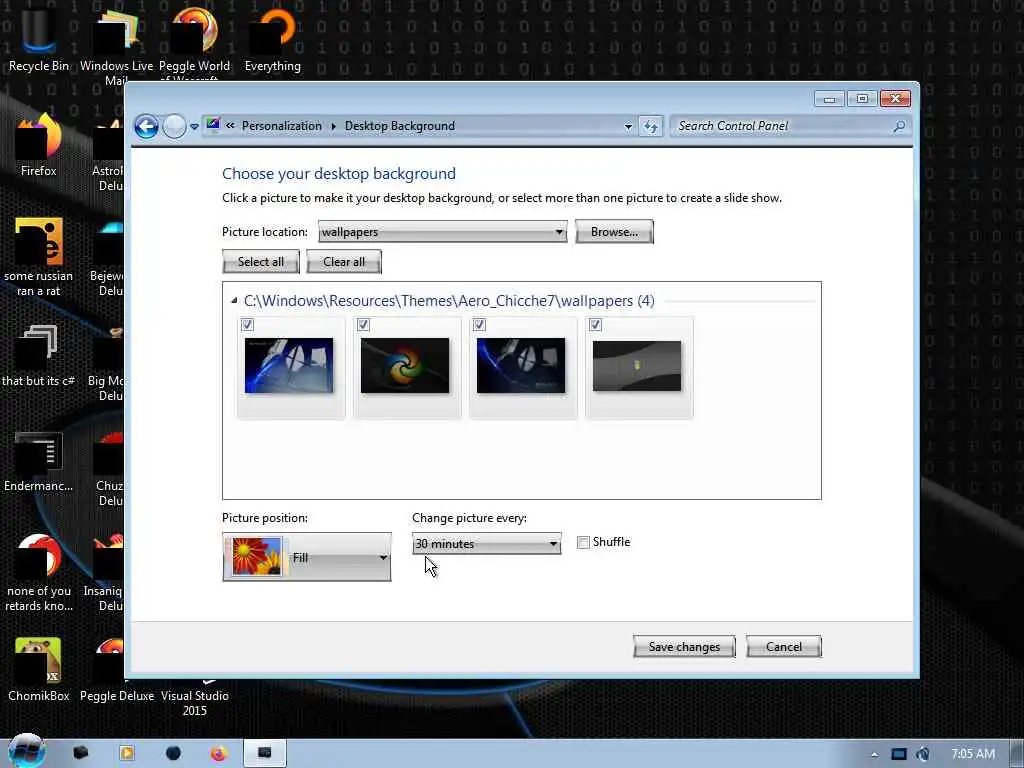Open 'some russian ran a rat' icon

pyautogui.click(x=39, y=257)
